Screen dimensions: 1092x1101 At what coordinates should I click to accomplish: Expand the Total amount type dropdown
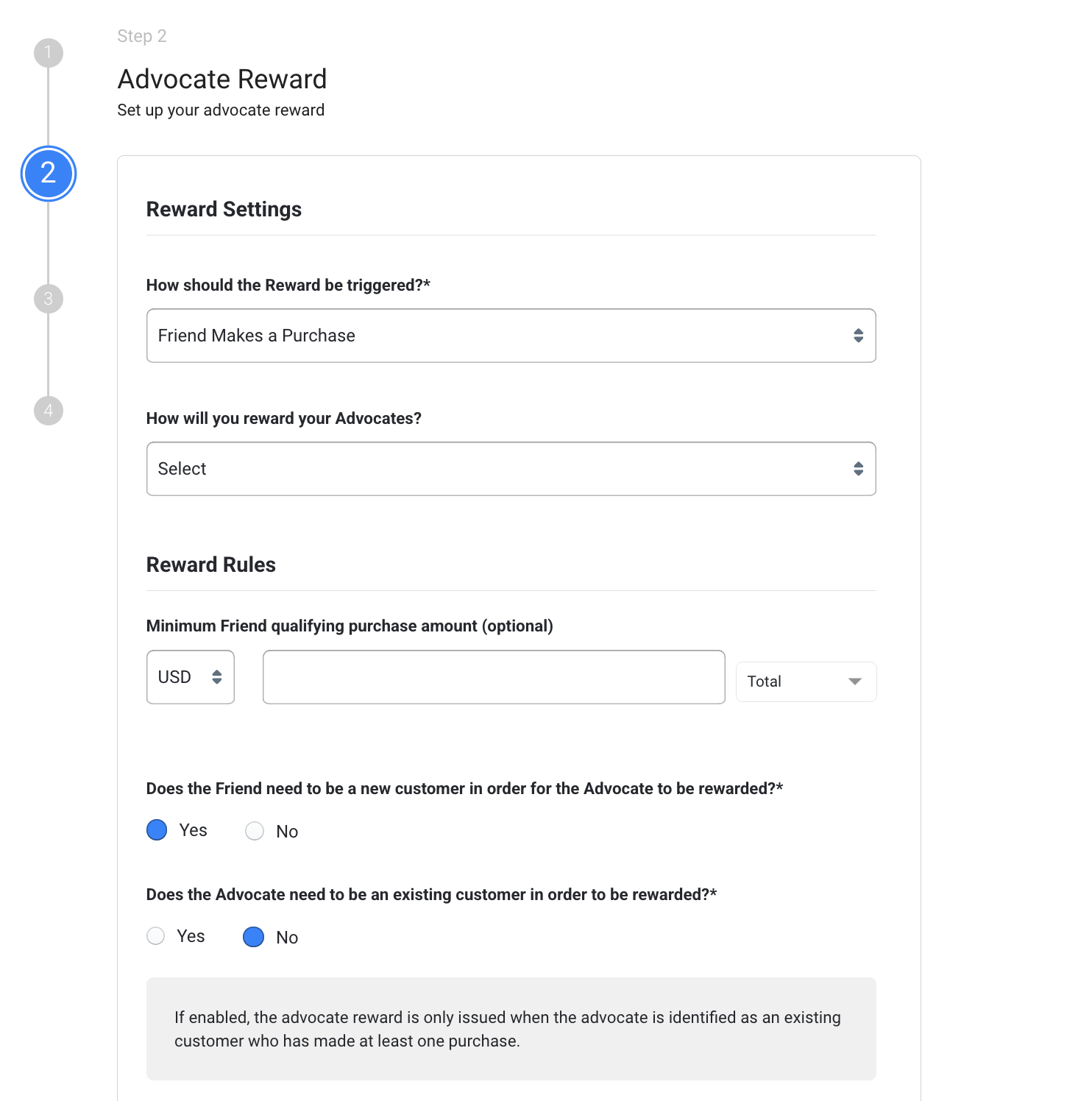tap(806, 682)
